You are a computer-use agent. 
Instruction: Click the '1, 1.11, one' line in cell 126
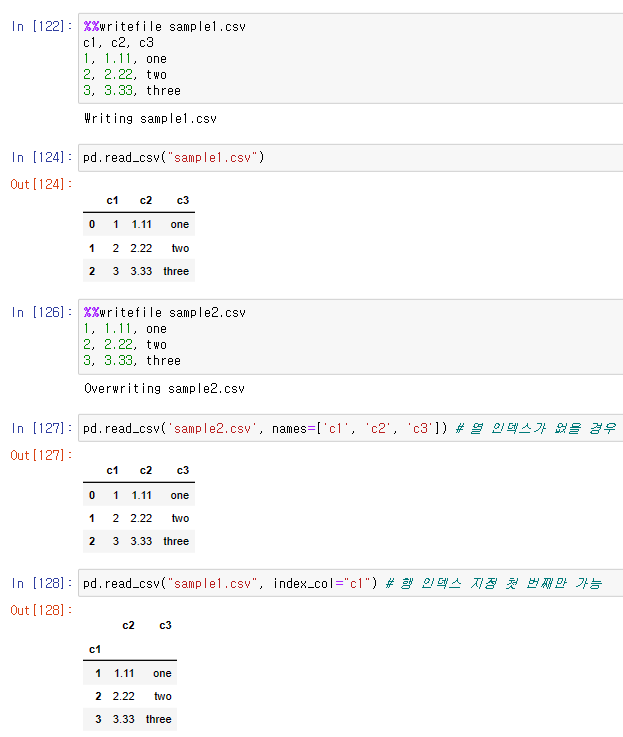click(125, 329)
